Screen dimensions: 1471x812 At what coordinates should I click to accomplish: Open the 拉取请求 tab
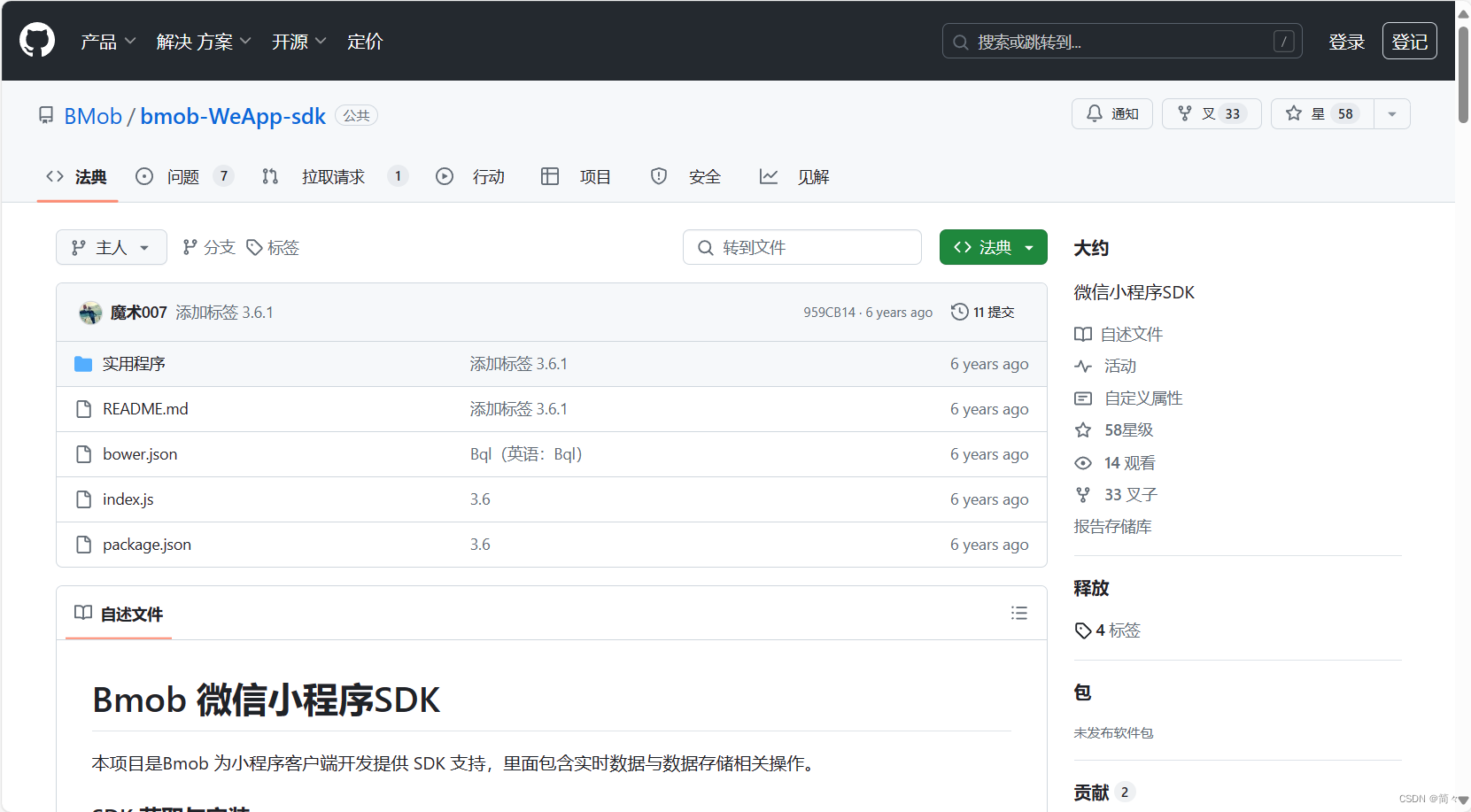tap(333, 176)
